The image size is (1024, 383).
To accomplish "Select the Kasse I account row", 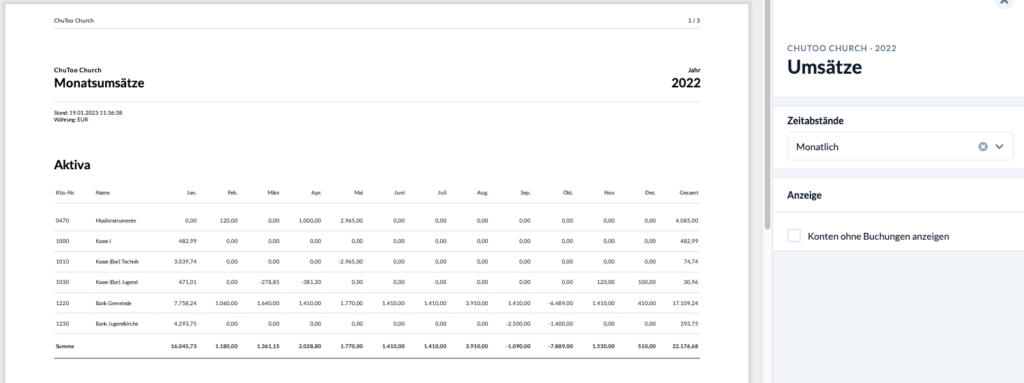I will coord(377,241).
